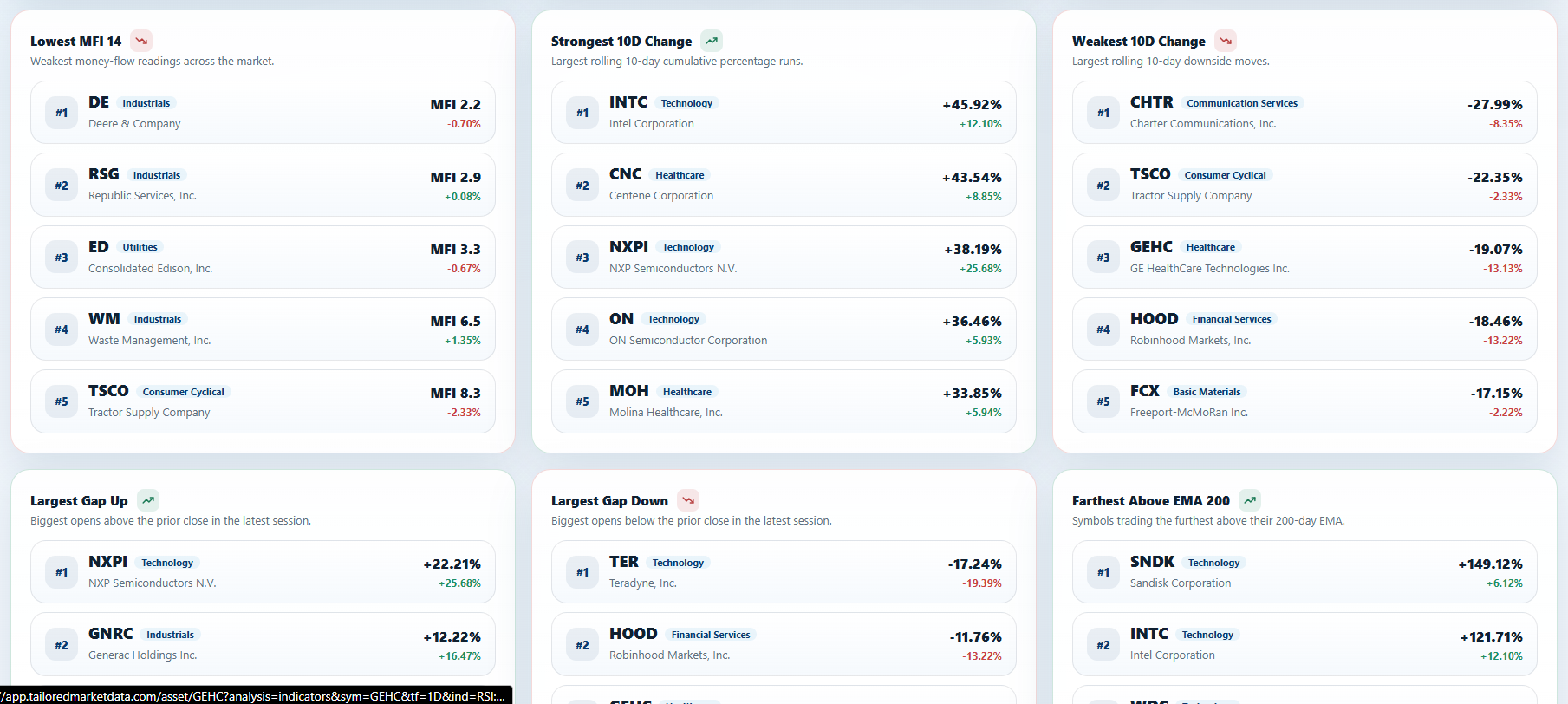The image size is (1568, 704).
Task: Click the Technology tag on the TER card
Action: 678,563
